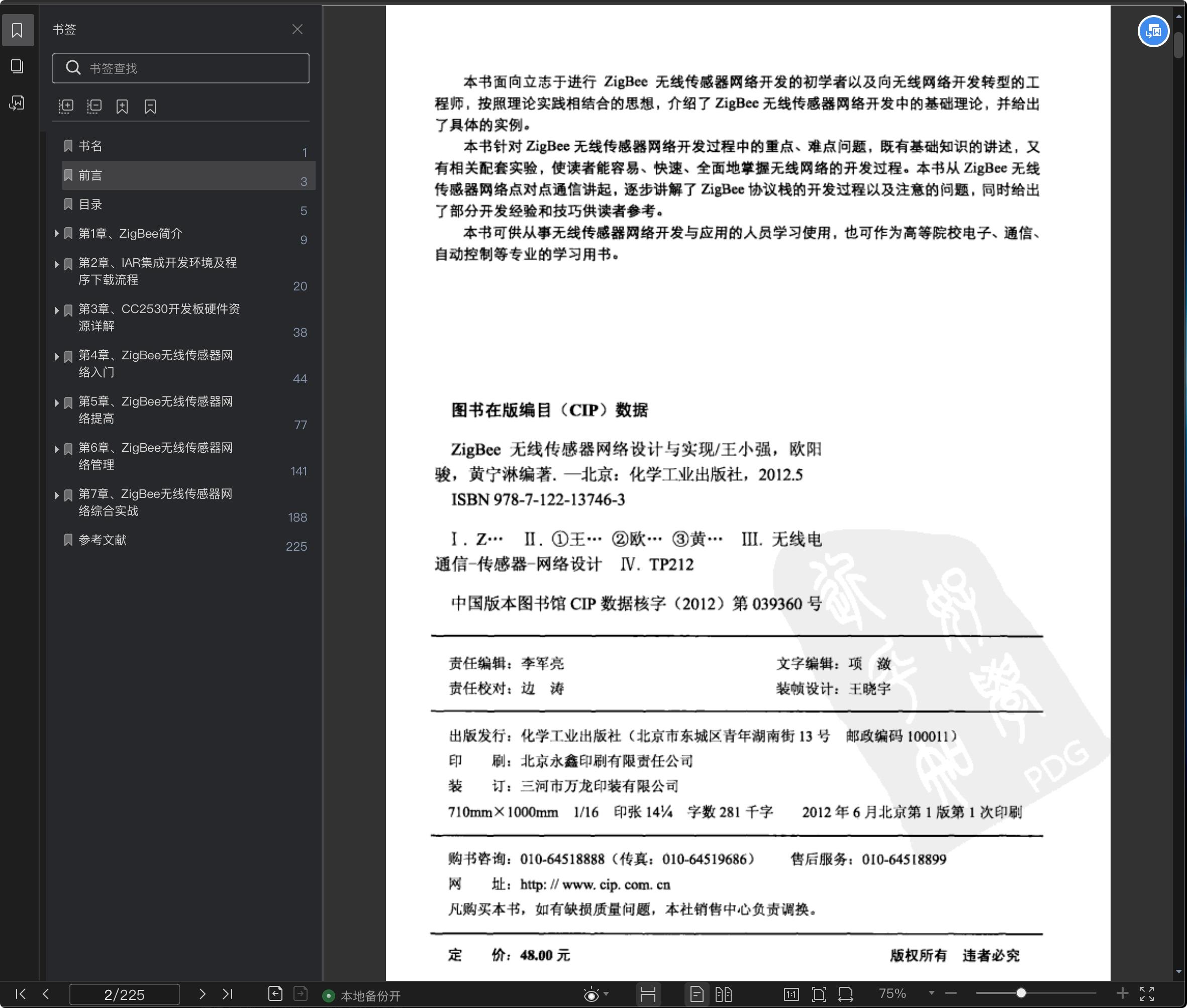The image size is (1187, 1008).
Task: Click the page number field 2/225
Action: [125, 994]
